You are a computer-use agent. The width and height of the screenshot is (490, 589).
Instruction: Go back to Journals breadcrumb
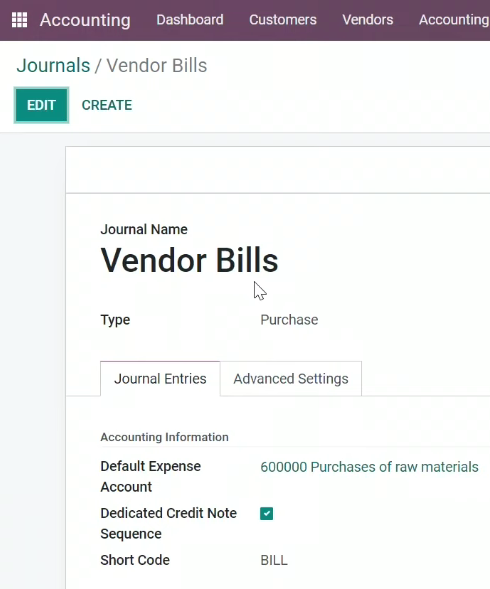[x=53, y=65]
